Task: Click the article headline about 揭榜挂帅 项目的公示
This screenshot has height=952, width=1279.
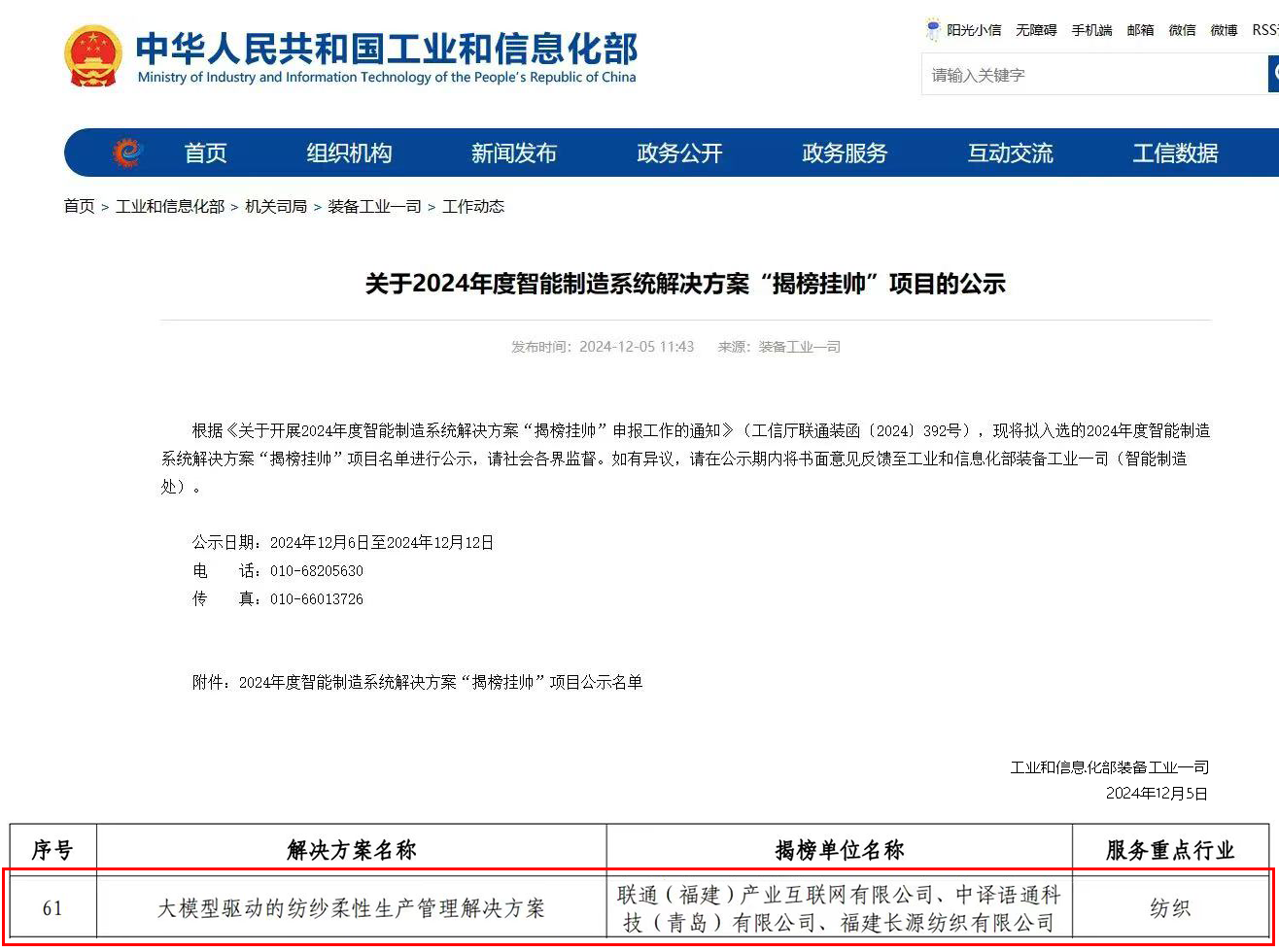Action: point(685,284)
